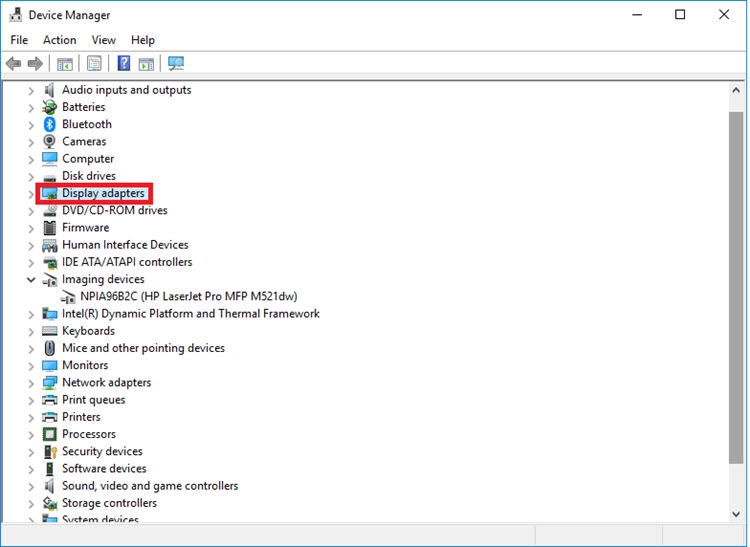Click the Forward arrow toolbar icon

[35, 63]
